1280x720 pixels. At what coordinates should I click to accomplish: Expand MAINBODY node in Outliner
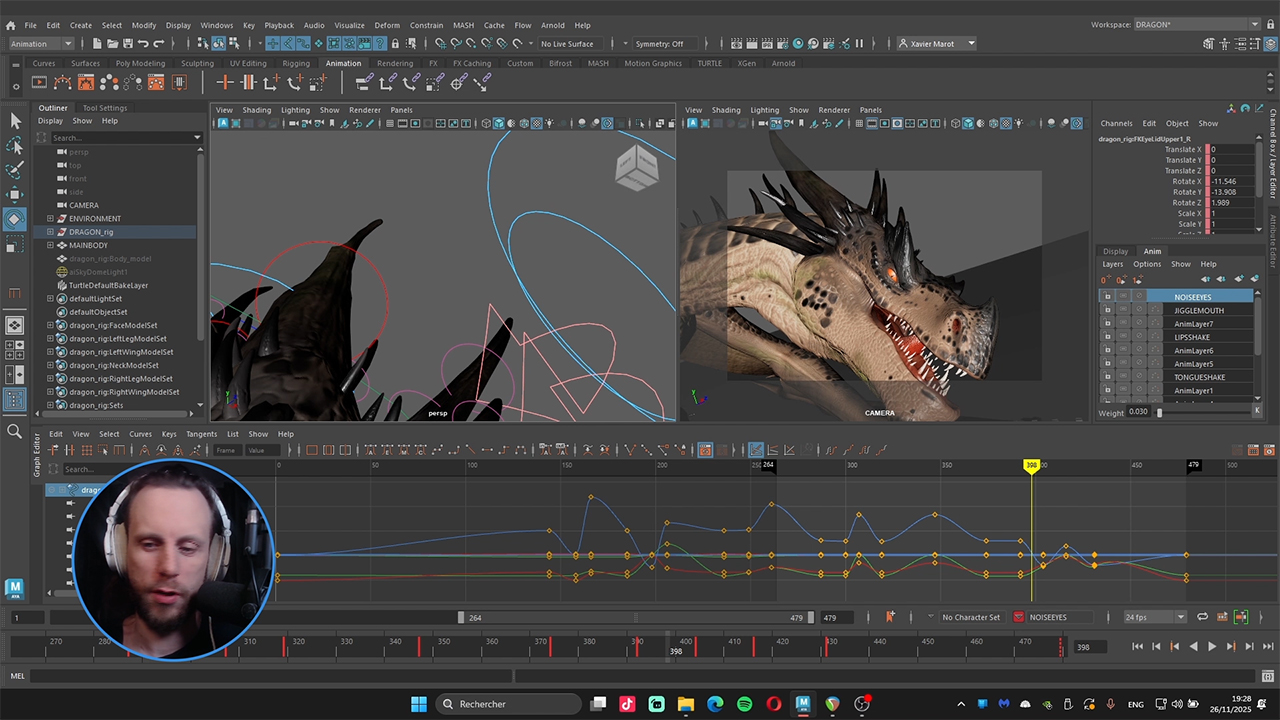pyautogui.click(x=50, y=245)
